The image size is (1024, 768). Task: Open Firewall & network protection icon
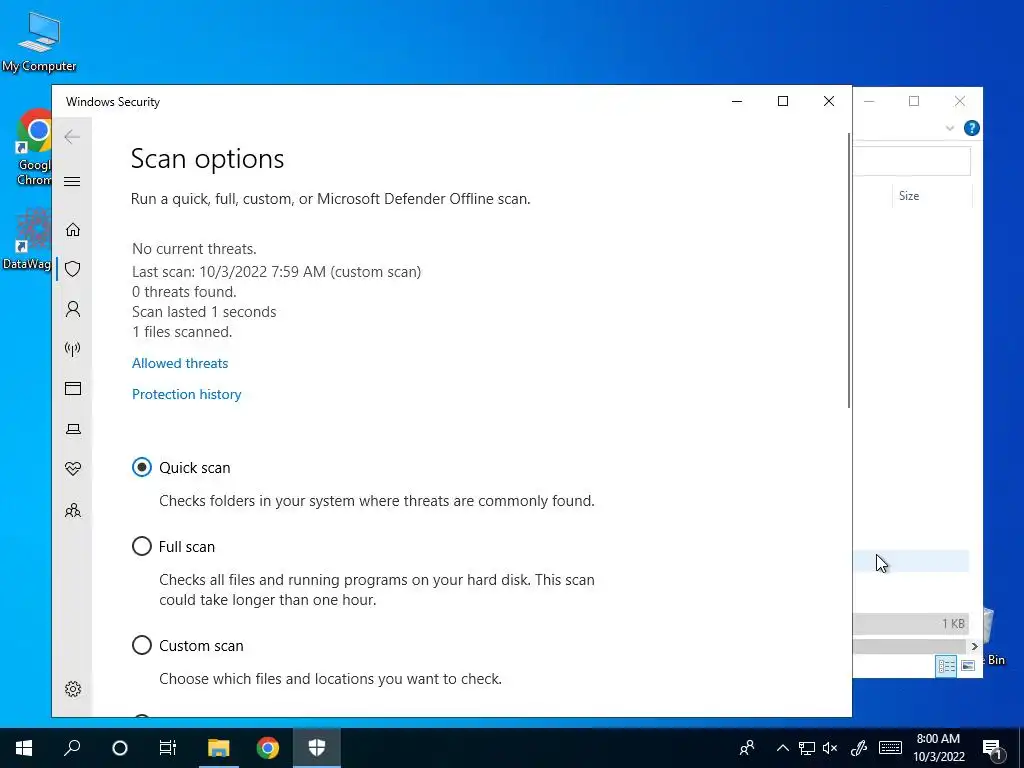point(72,349)
